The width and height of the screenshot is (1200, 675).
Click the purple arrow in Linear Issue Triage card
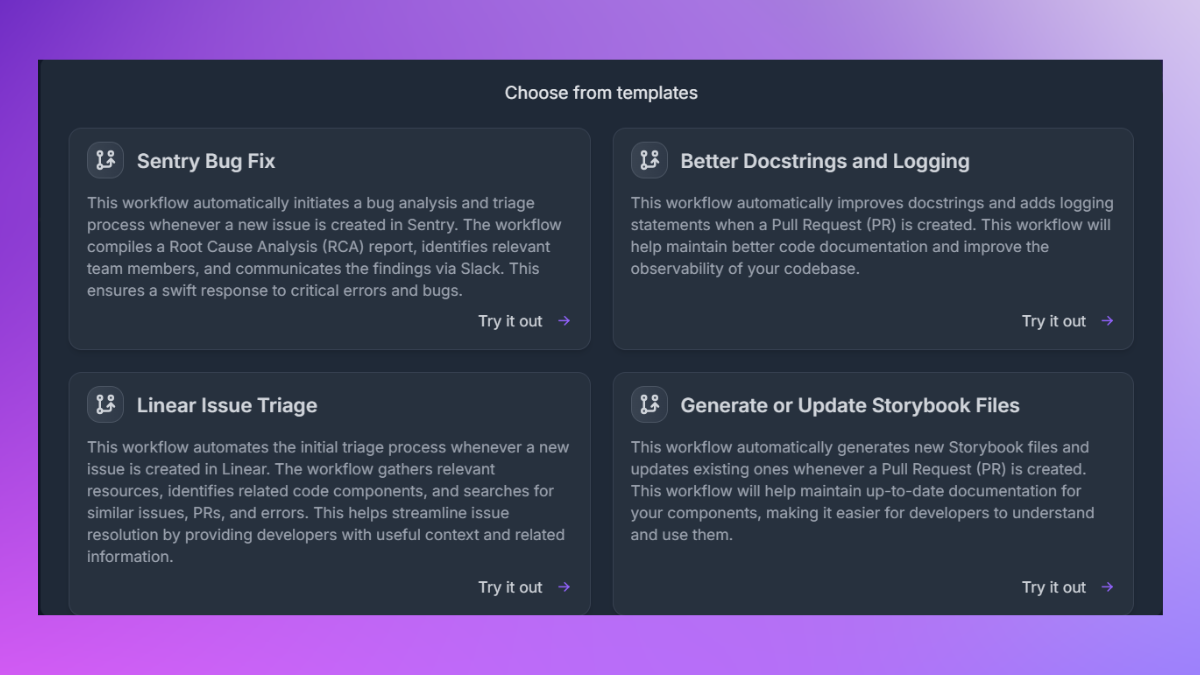564,587
